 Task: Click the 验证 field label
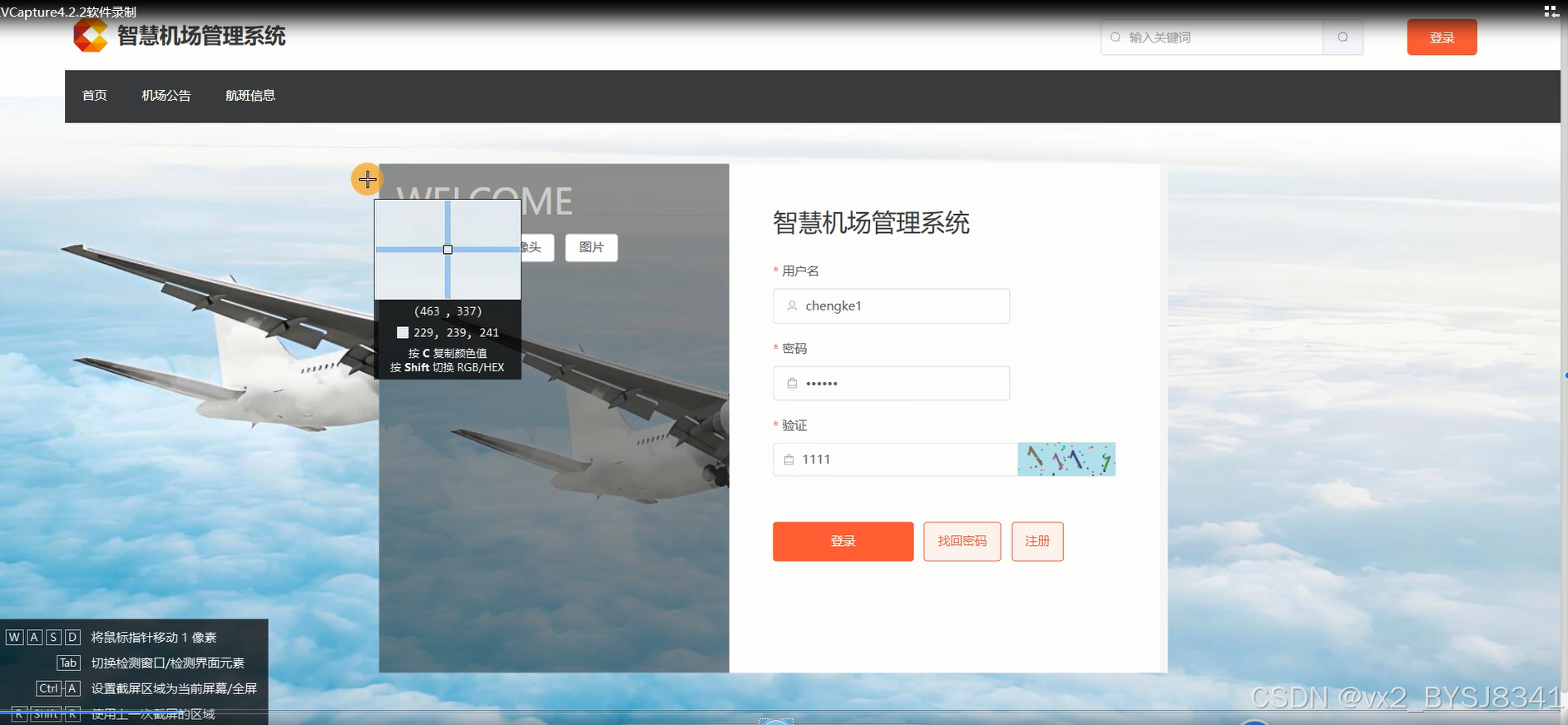click(x=794, y=425)
